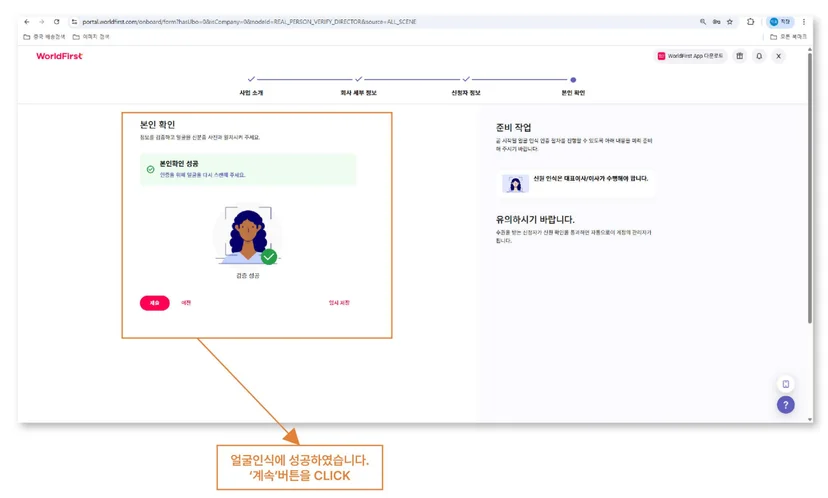Open the gift box icon in header
Image resolution: width=828 pixels, height=498 pixels.
coord(740,56)
